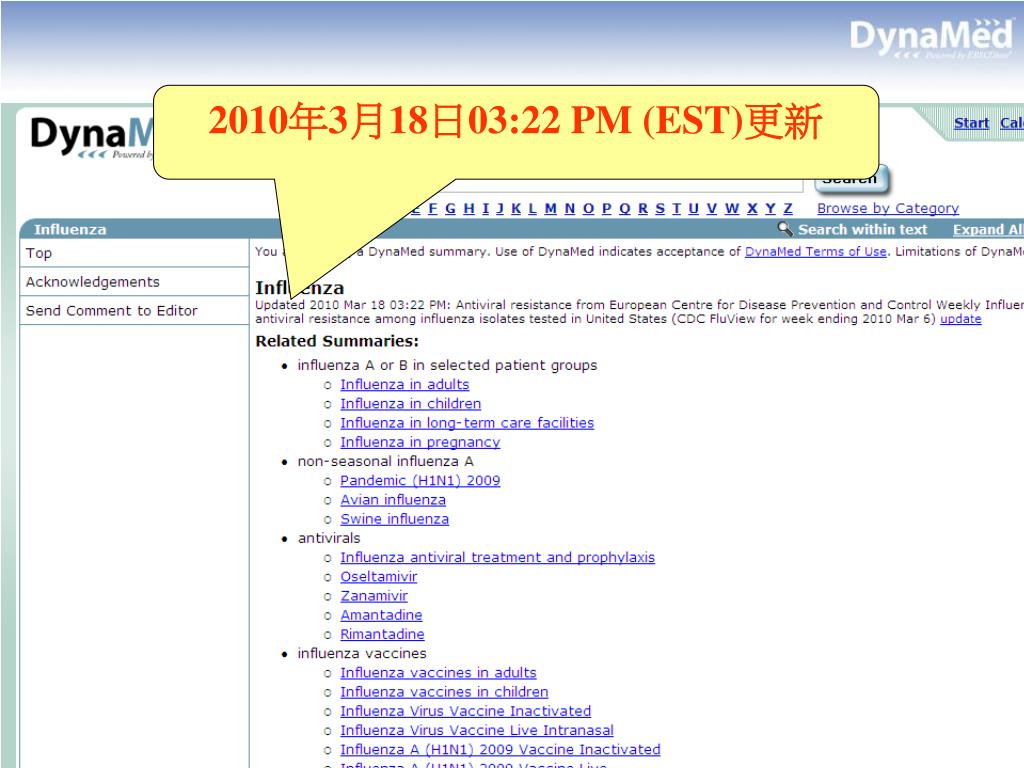
Task: Browse topics starting with letter G
Action: [450, 208]
